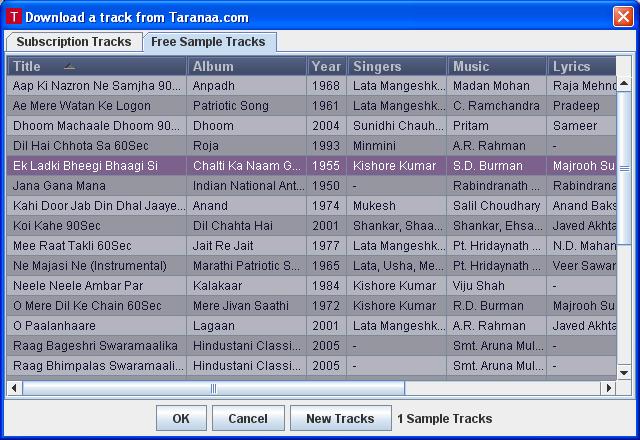
Task: Sort tracks by the Year column header
Action: coord(326,66)
